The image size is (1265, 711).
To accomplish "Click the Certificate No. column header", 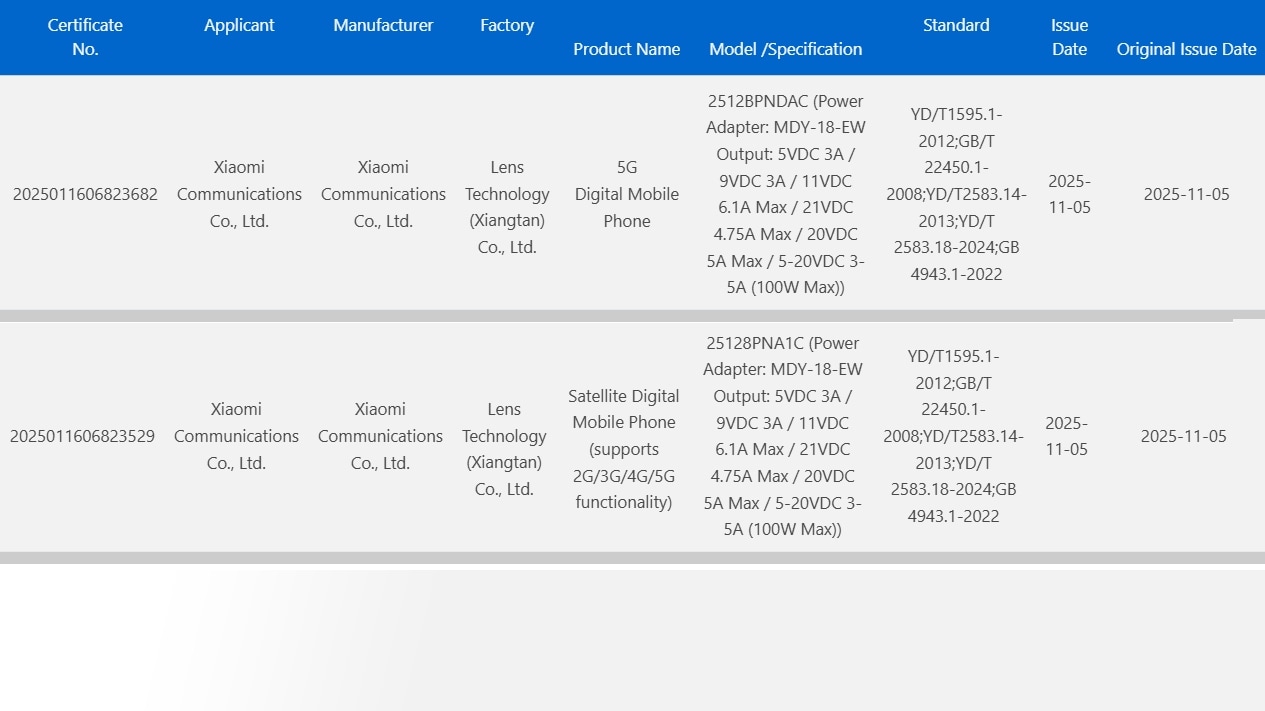I will pos(85,37).
